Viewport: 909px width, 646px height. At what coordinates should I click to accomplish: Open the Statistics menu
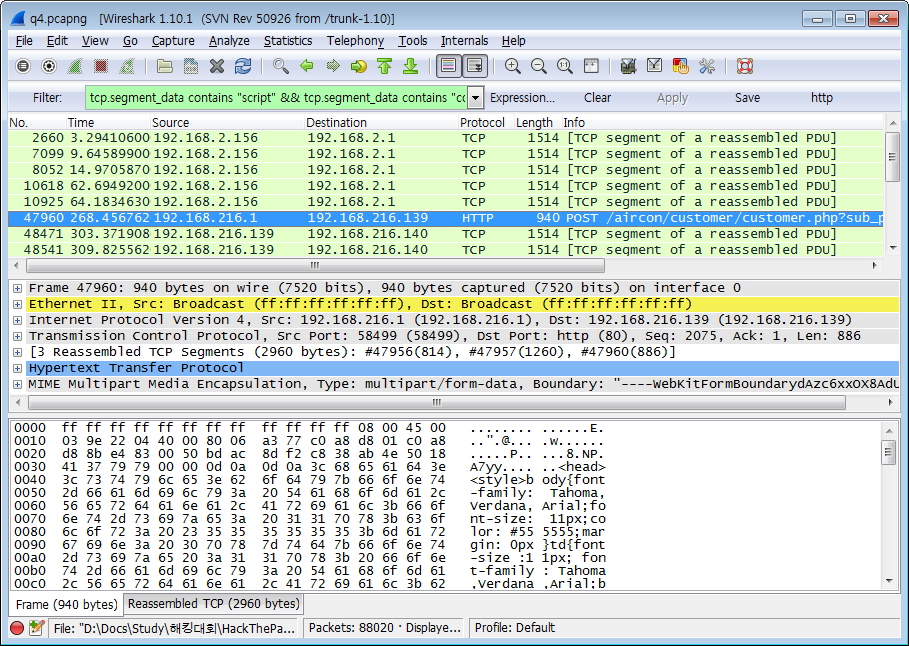[288, 41]
